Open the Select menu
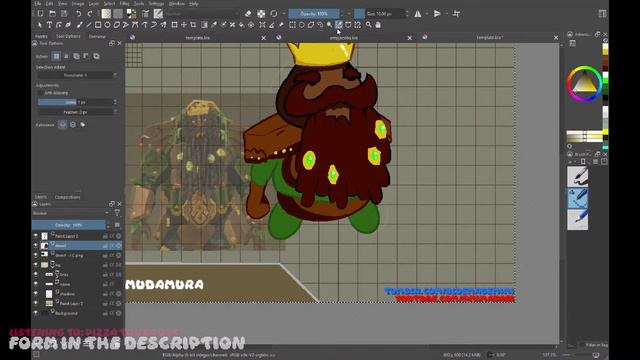 click(x=109, y=3)
